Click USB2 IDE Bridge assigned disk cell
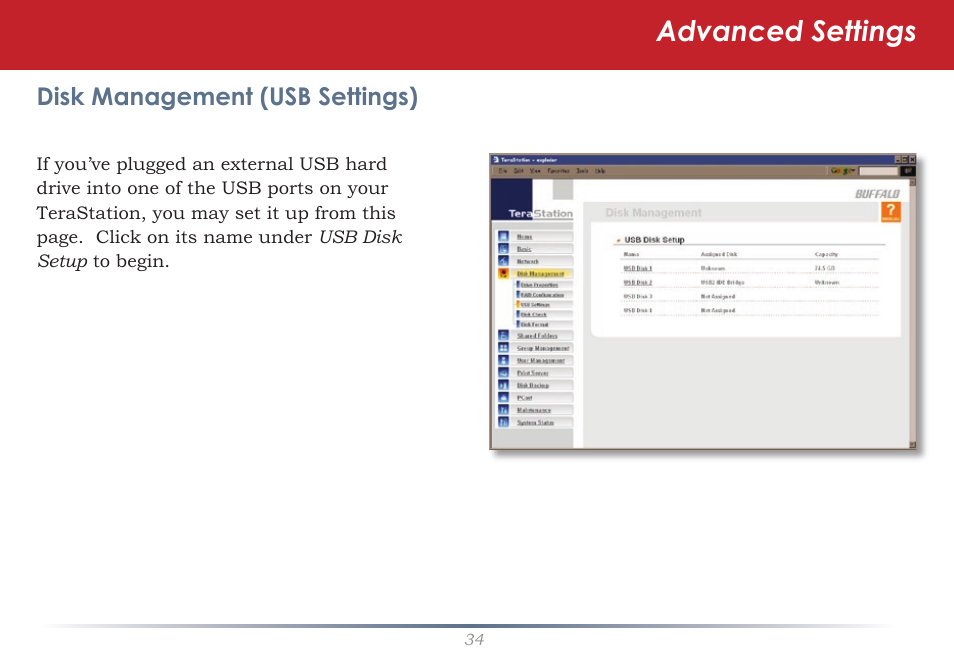Screen dimensions: 954x661 click(x=722, y=282)
